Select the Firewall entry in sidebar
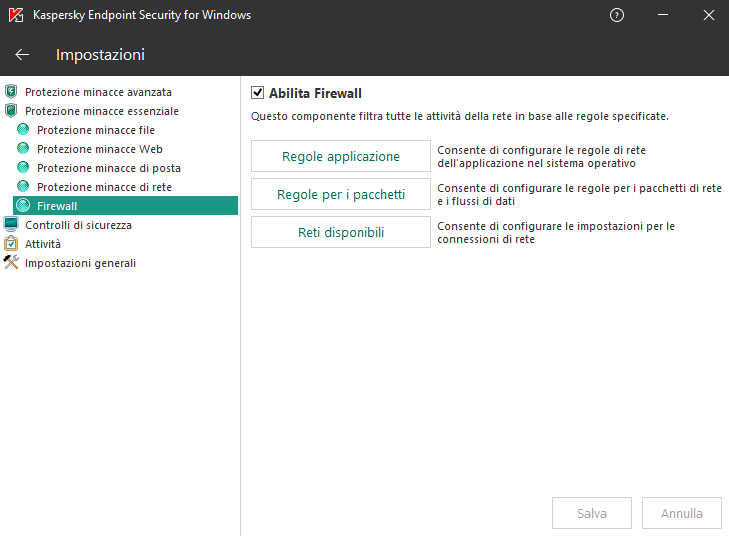The image size is (729, 536). pyautogui.click(x=126, y=205)
